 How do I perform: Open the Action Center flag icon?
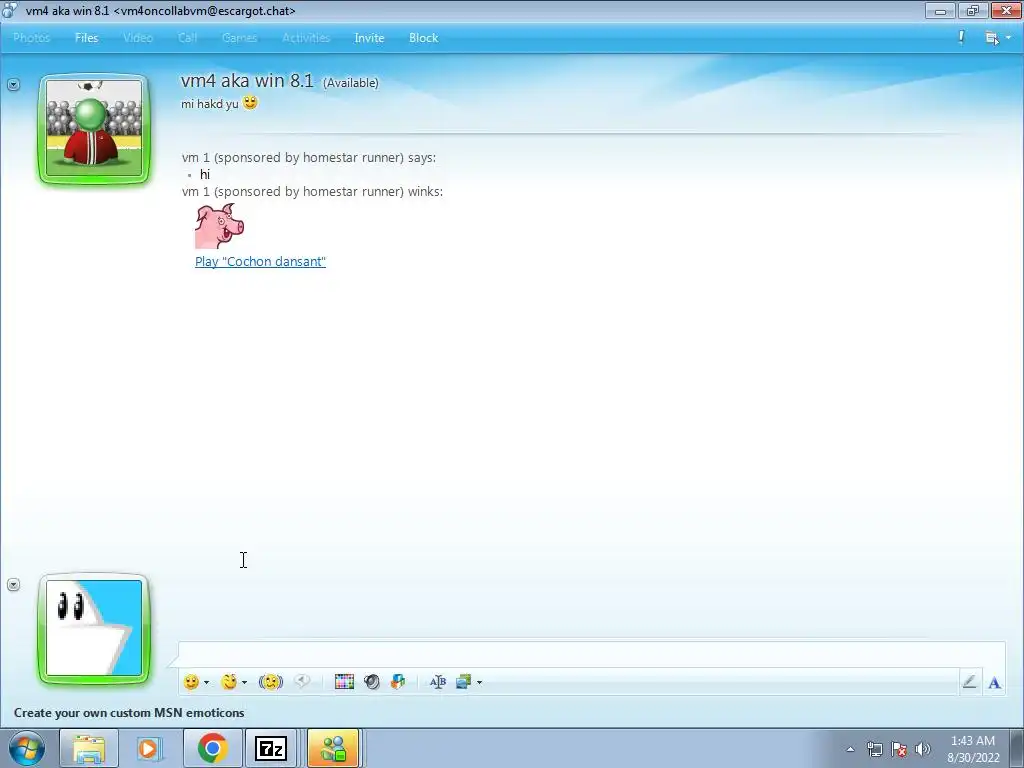click(x=899, y=749)
